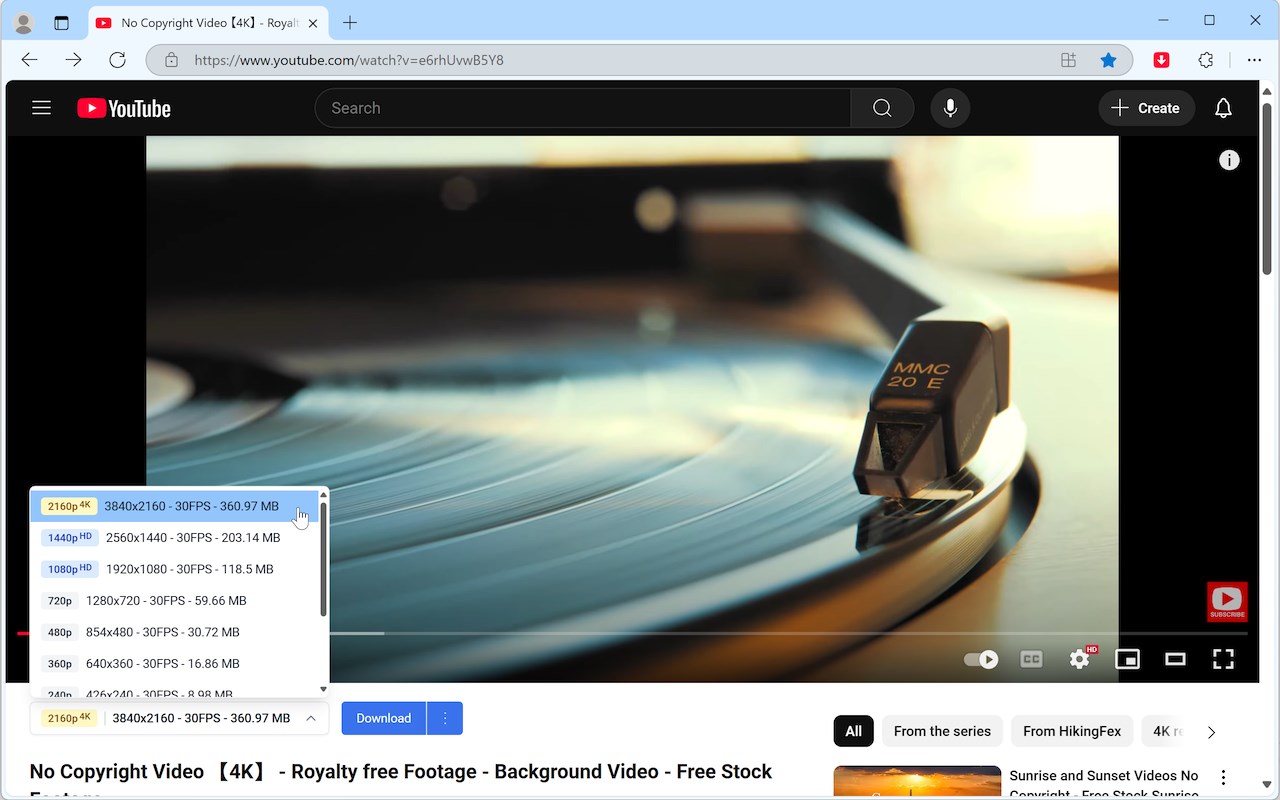Click the blue Download button
Viewport: 1280px width, 800px height.
click(384, 718)
